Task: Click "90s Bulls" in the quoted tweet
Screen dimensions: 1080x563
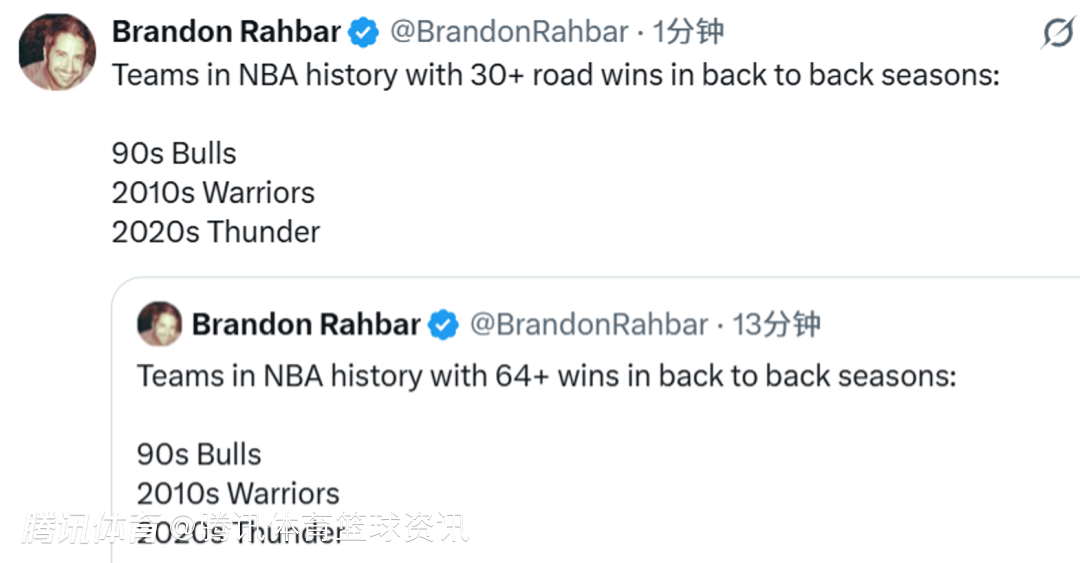Action: [199, 455]
